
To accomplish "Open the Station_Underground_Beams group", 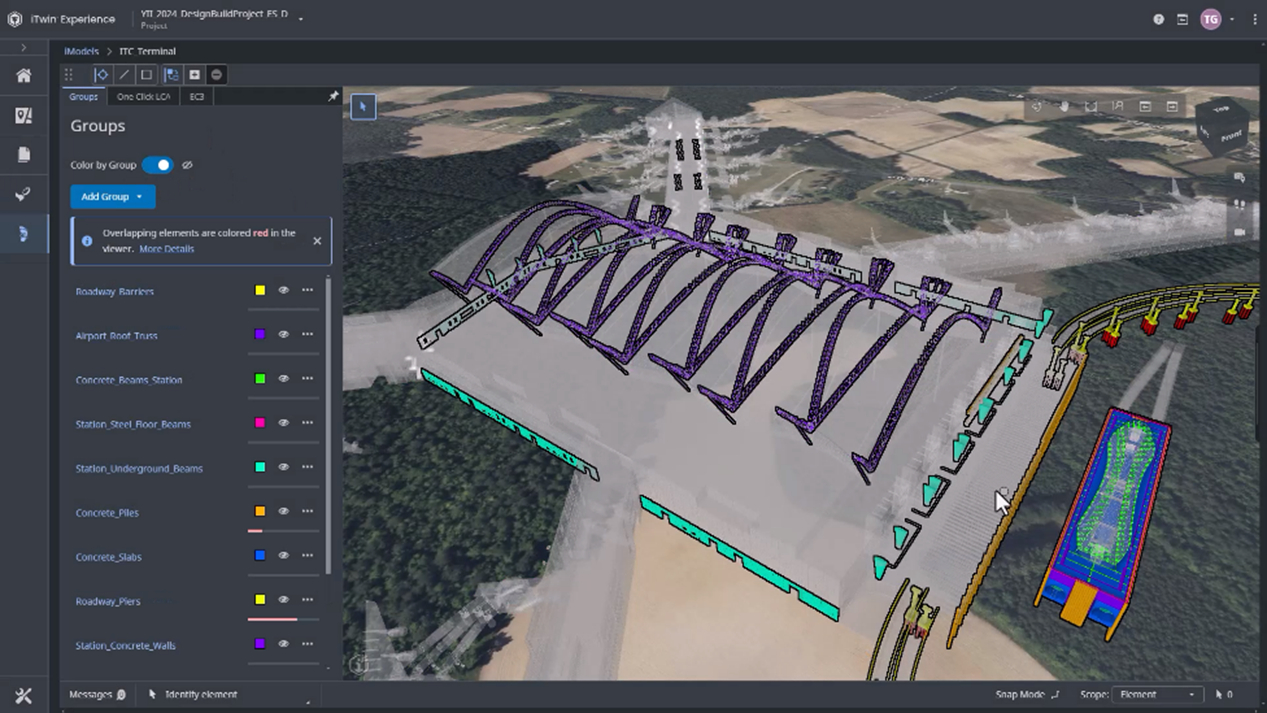I will [x=139, y=468].
